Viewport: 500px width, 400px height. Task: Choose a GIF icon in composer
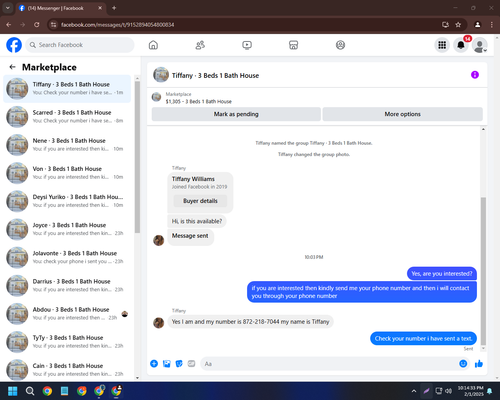[x=191, y=364]
